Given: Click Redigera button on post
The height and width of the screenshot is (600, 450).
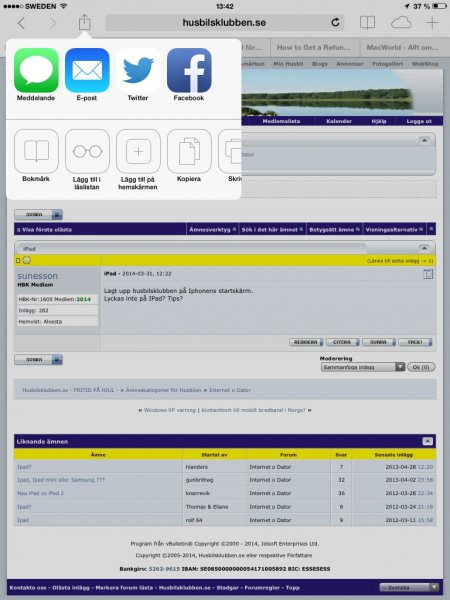Looking at the screenshot, I should (306, 342).
